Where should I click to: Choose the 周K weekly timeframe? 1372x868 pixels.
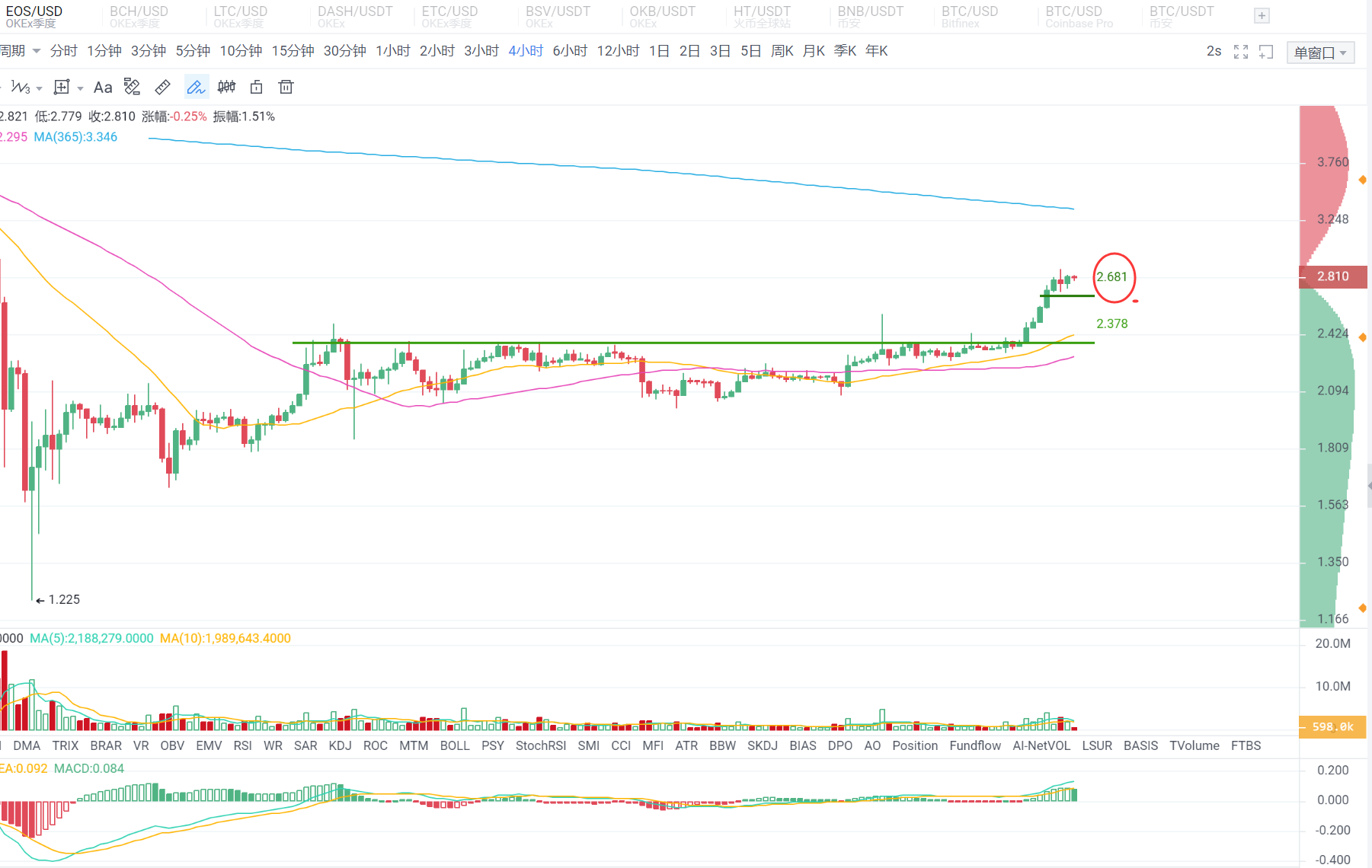782,51
